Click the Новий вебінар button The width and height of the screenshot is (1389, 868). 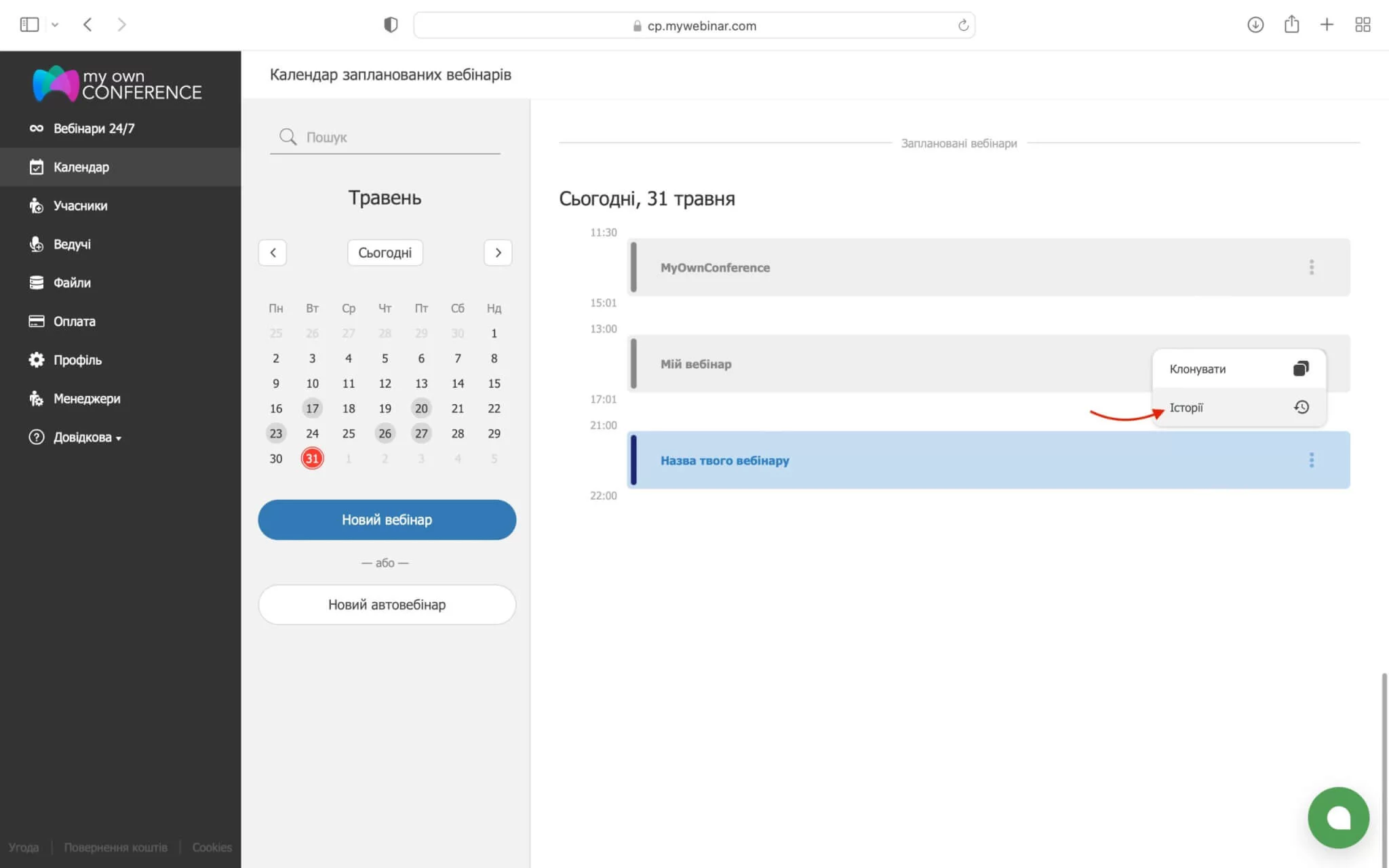[386, 519]
